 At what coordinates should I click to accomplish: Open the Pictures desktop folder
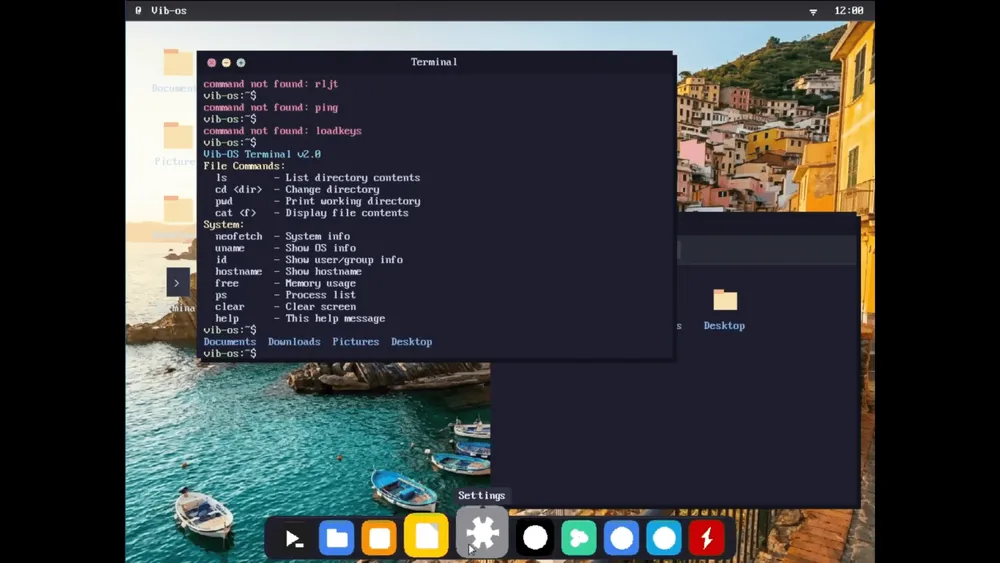point(178,137)
